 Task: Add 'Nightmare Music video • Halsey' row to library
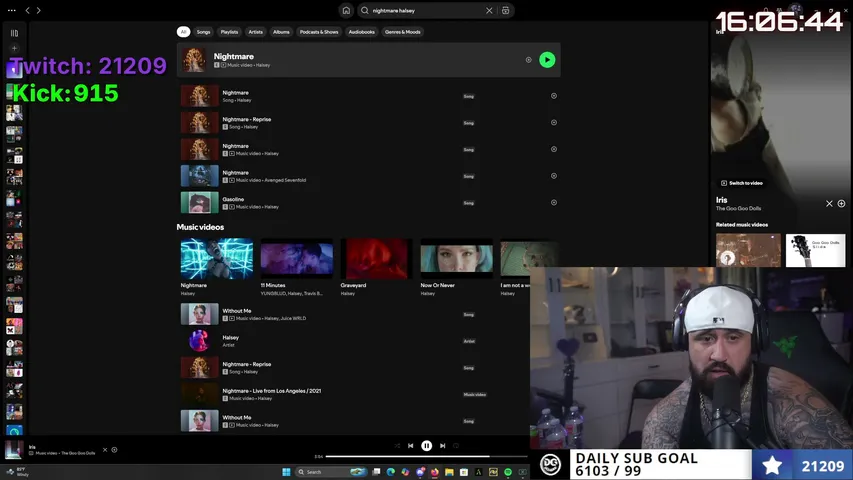coord(554,149)
